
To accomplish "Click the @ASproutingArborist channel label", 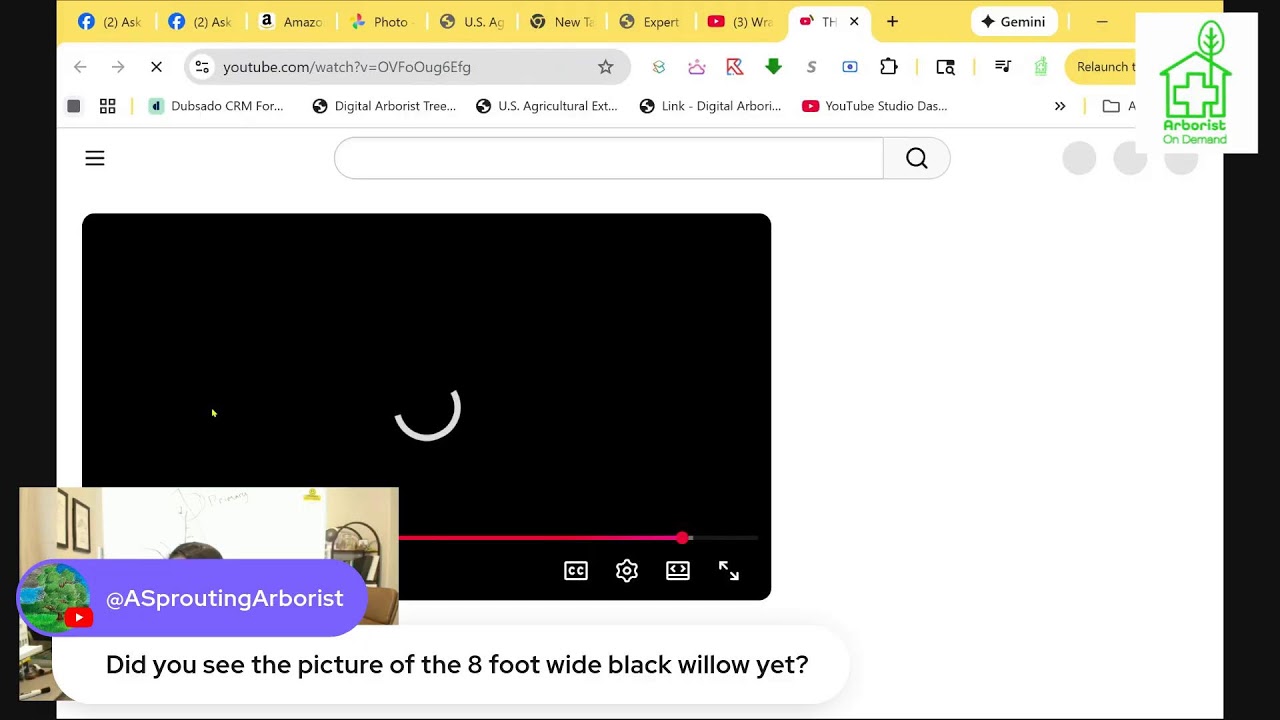I will [x=224, y=598].
